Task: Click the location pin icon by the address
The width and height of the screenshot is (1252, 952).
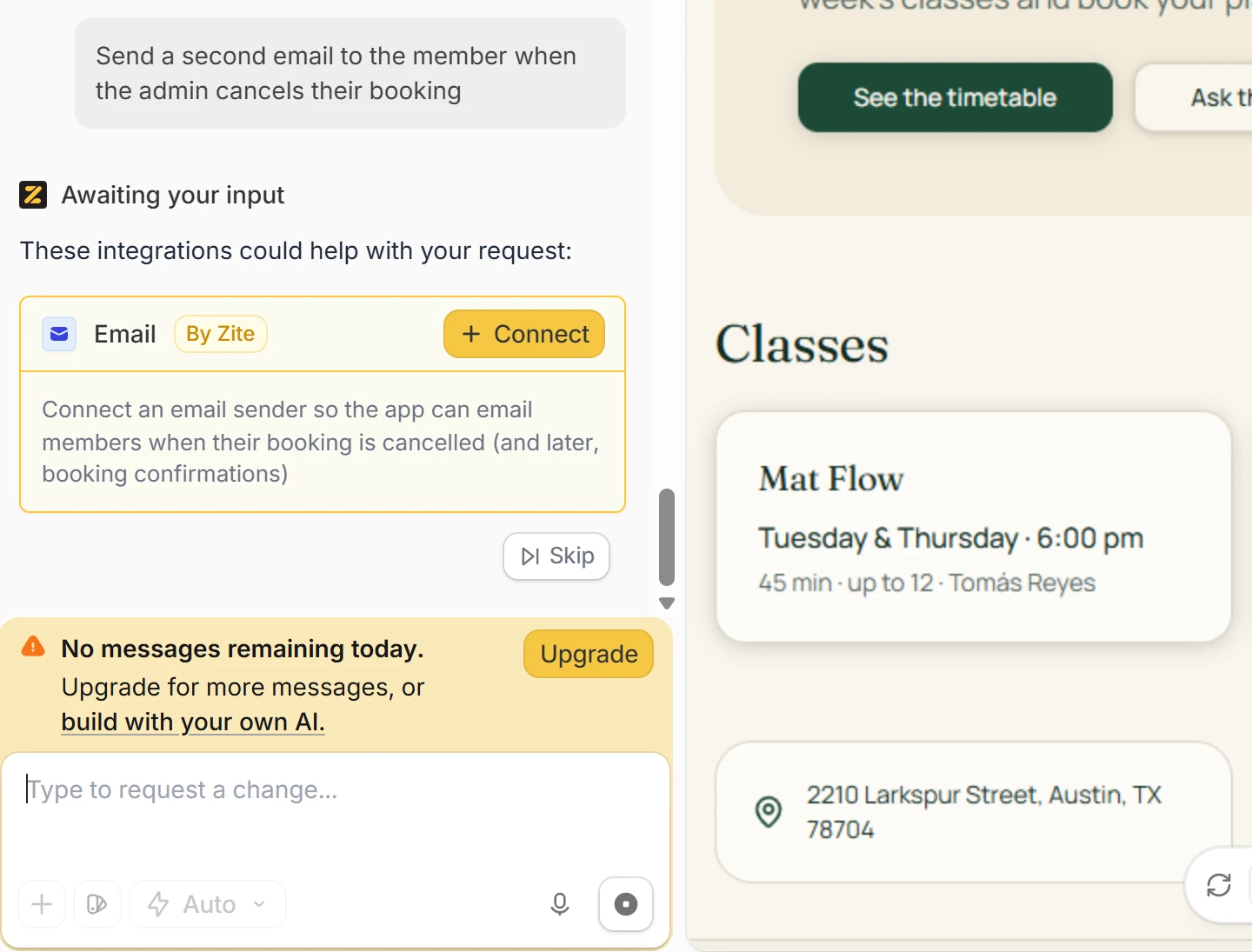Action: [769, 812]
